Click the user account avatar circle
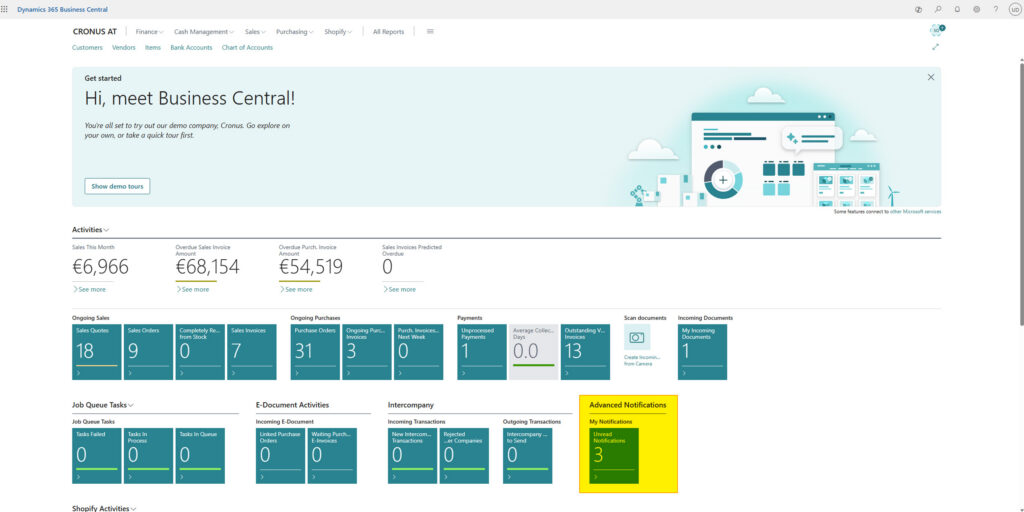Screen dimensions: 1024x512 (1014, 9)
